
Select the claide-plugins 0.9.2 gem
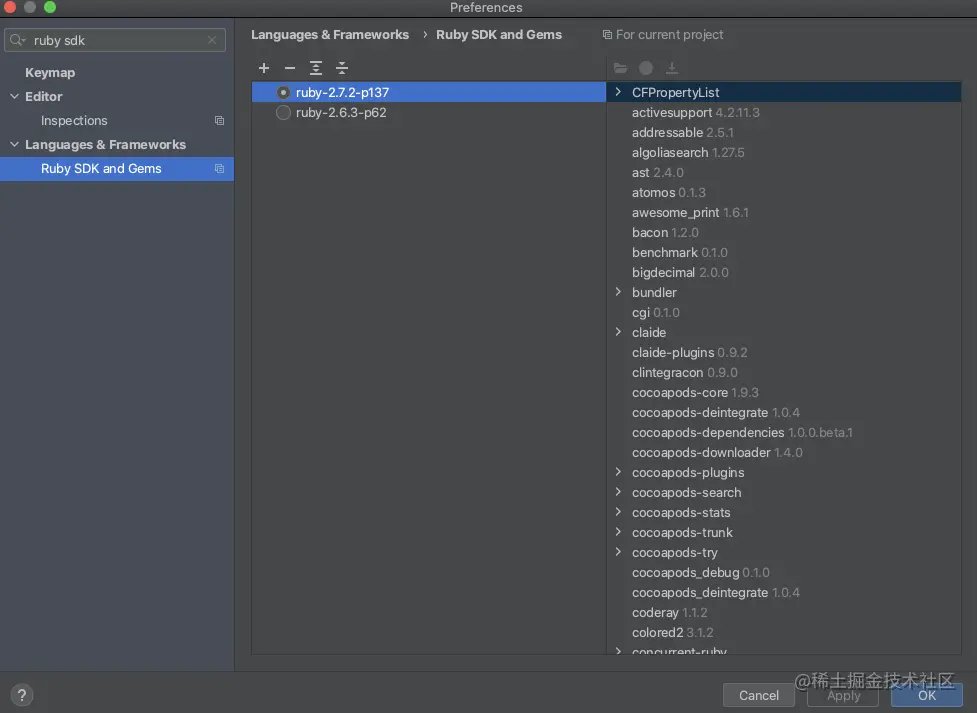coord(689,352)
